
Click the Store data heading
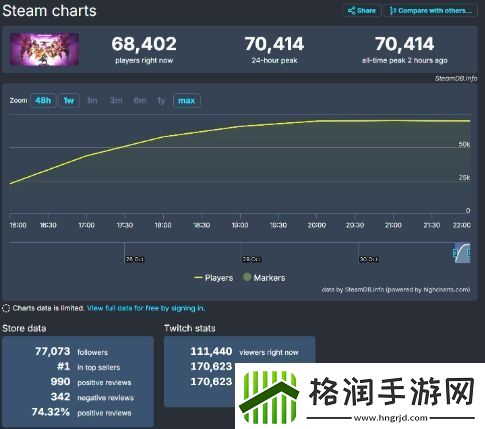24,328
